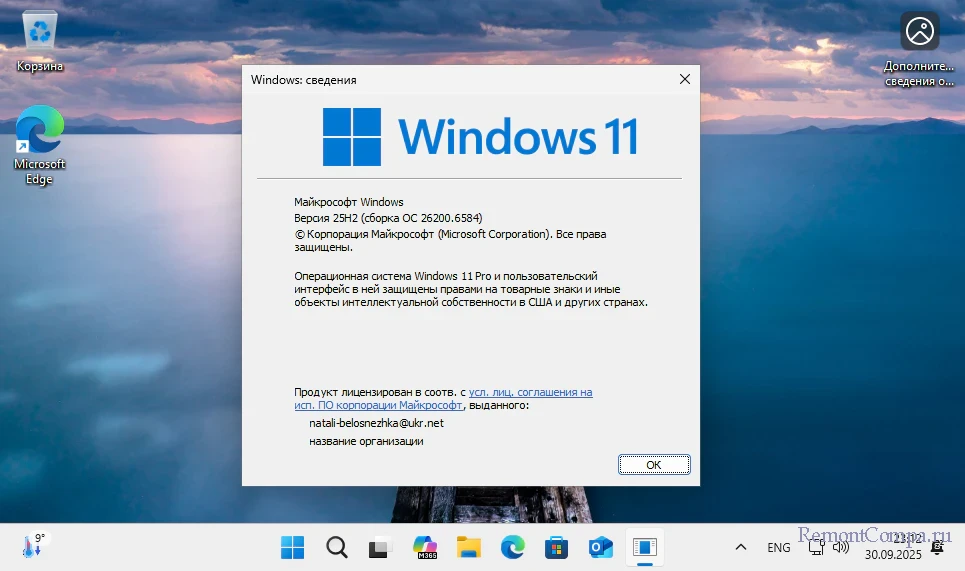Open the volume control in the tray
The image size is (965, 571).
[841, 547]
